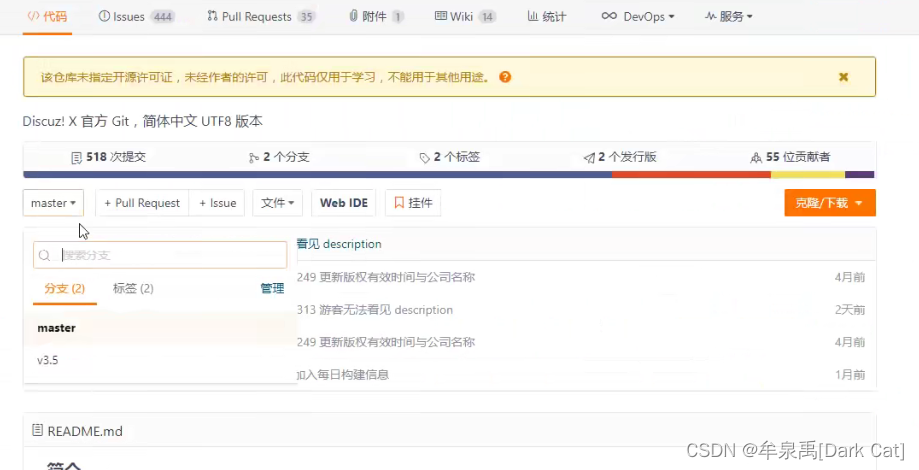Click the pulse icon for 服务
919x470 pixels.
coord(710,16)
